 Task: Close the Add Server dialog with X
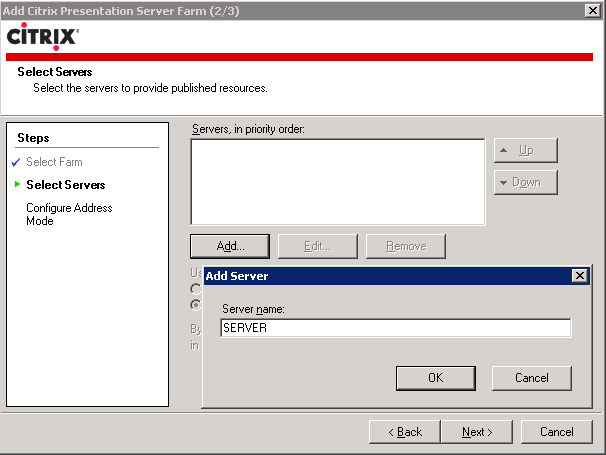coord(580,276)
